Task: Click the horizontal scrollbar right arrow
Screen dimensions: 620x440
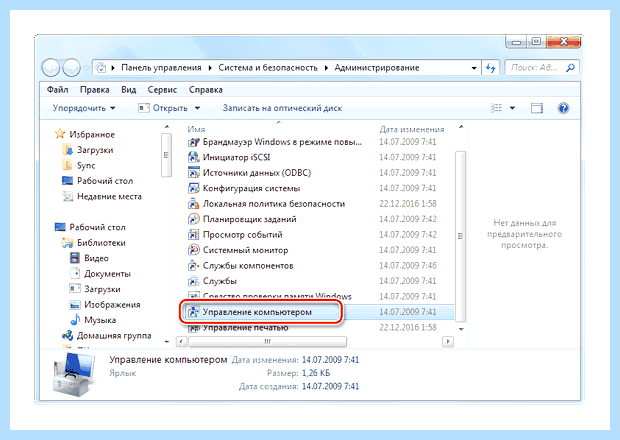Action: point(448,341)
